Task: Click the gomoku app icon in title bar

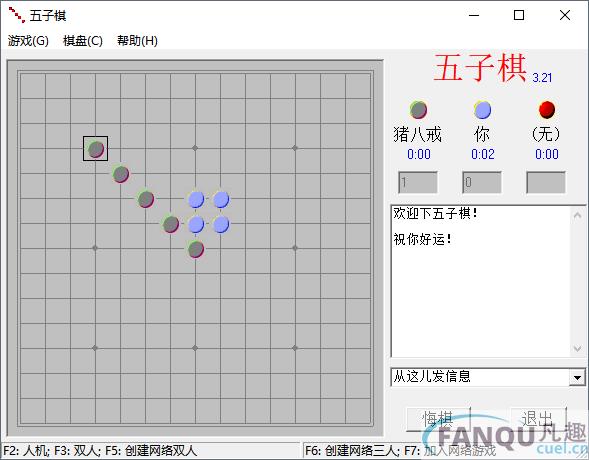Action: (x=16, y=15)
